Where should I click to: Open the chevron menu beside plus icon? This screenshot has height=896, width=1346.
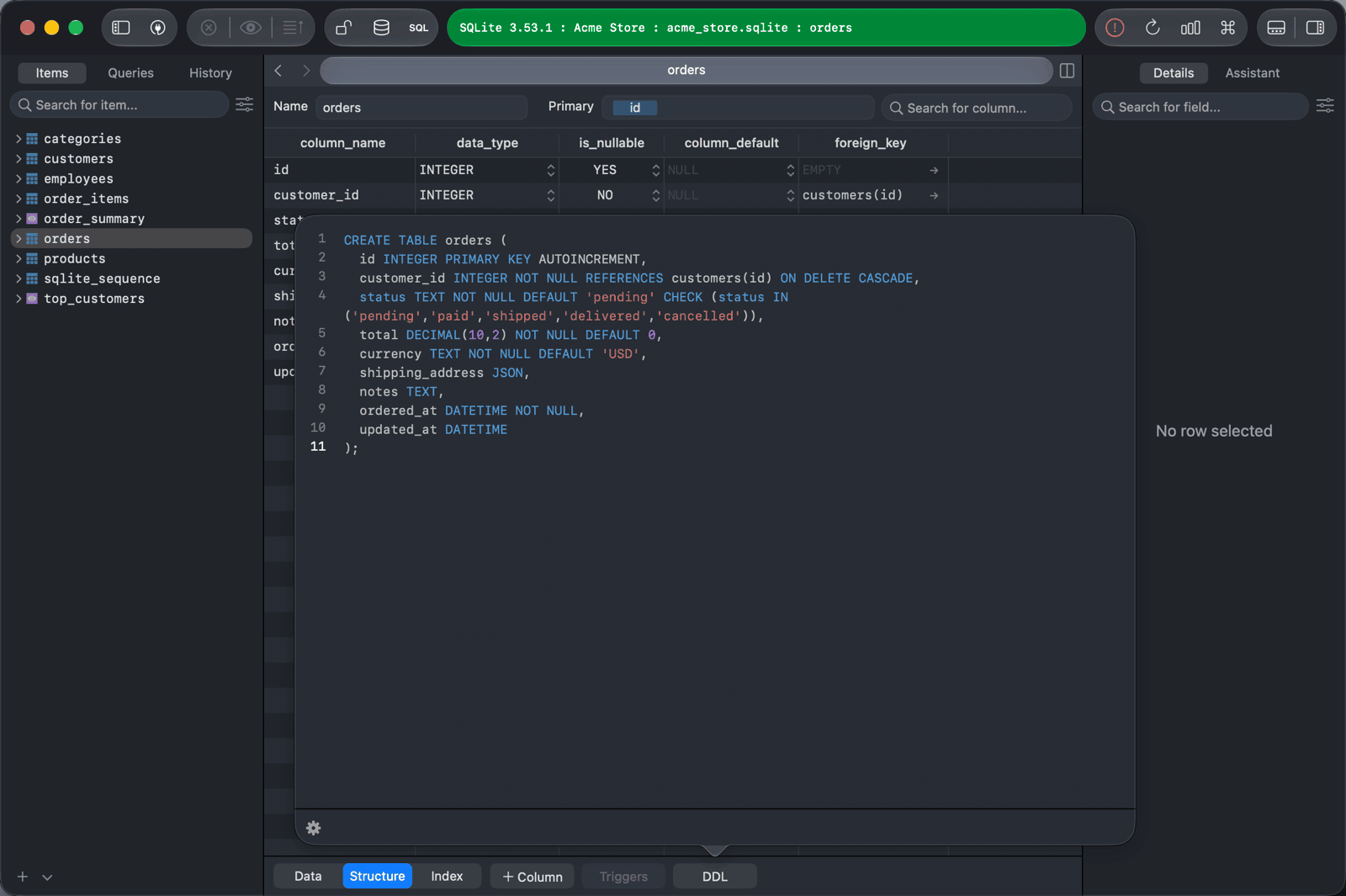[47, 877]
